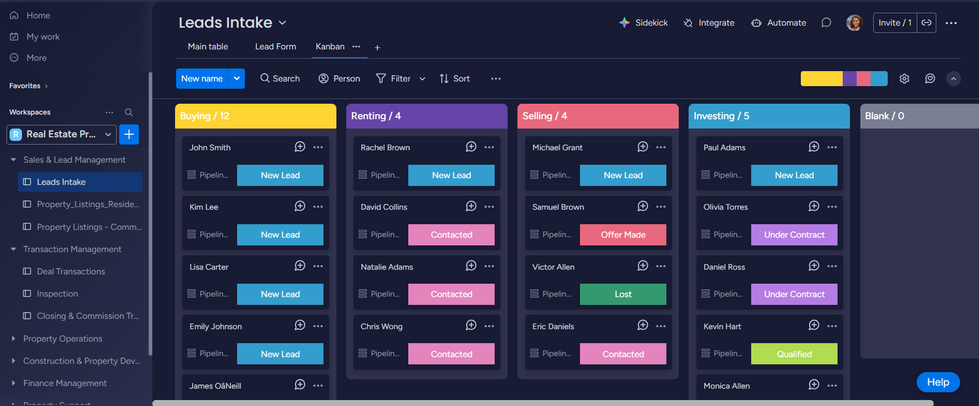Open Eric Daniels card options menu

coord(661,326)
